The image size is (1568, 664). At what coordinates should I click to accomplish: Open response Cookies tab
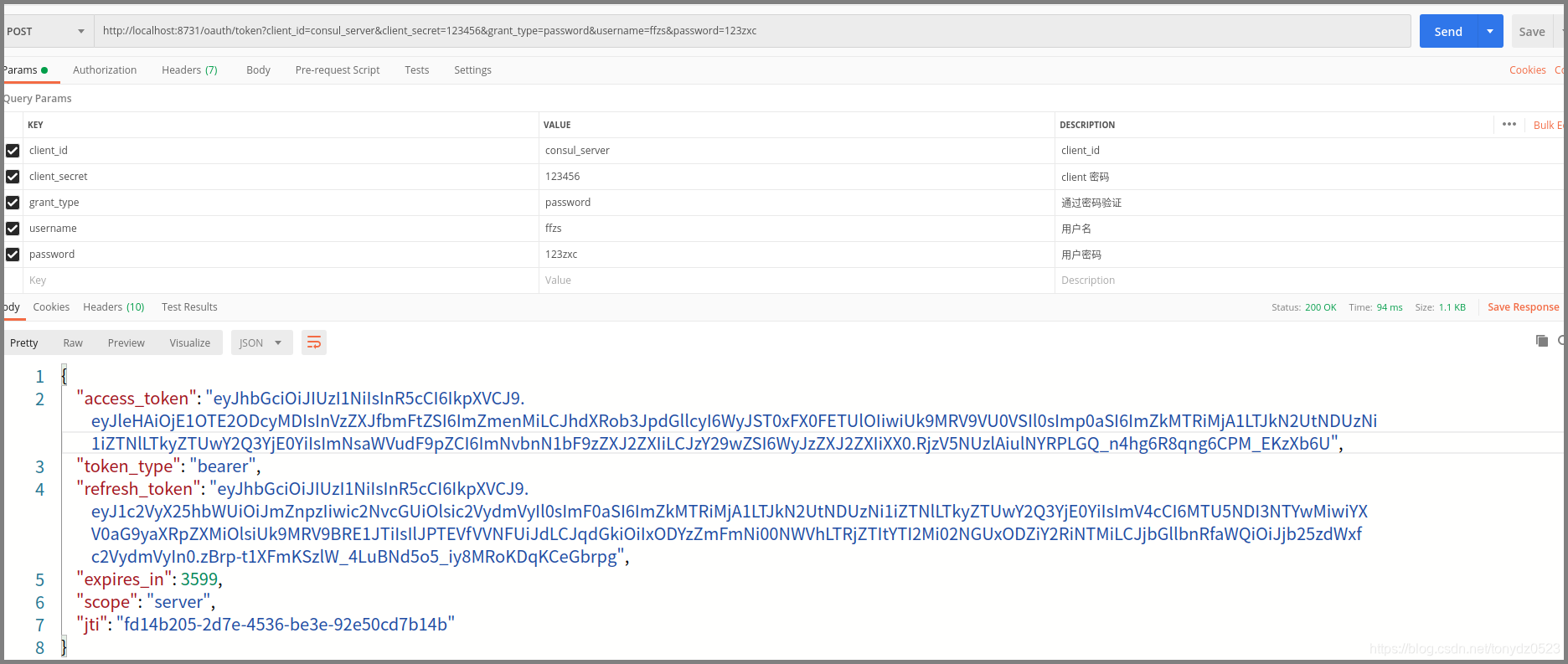click(51, 307)
